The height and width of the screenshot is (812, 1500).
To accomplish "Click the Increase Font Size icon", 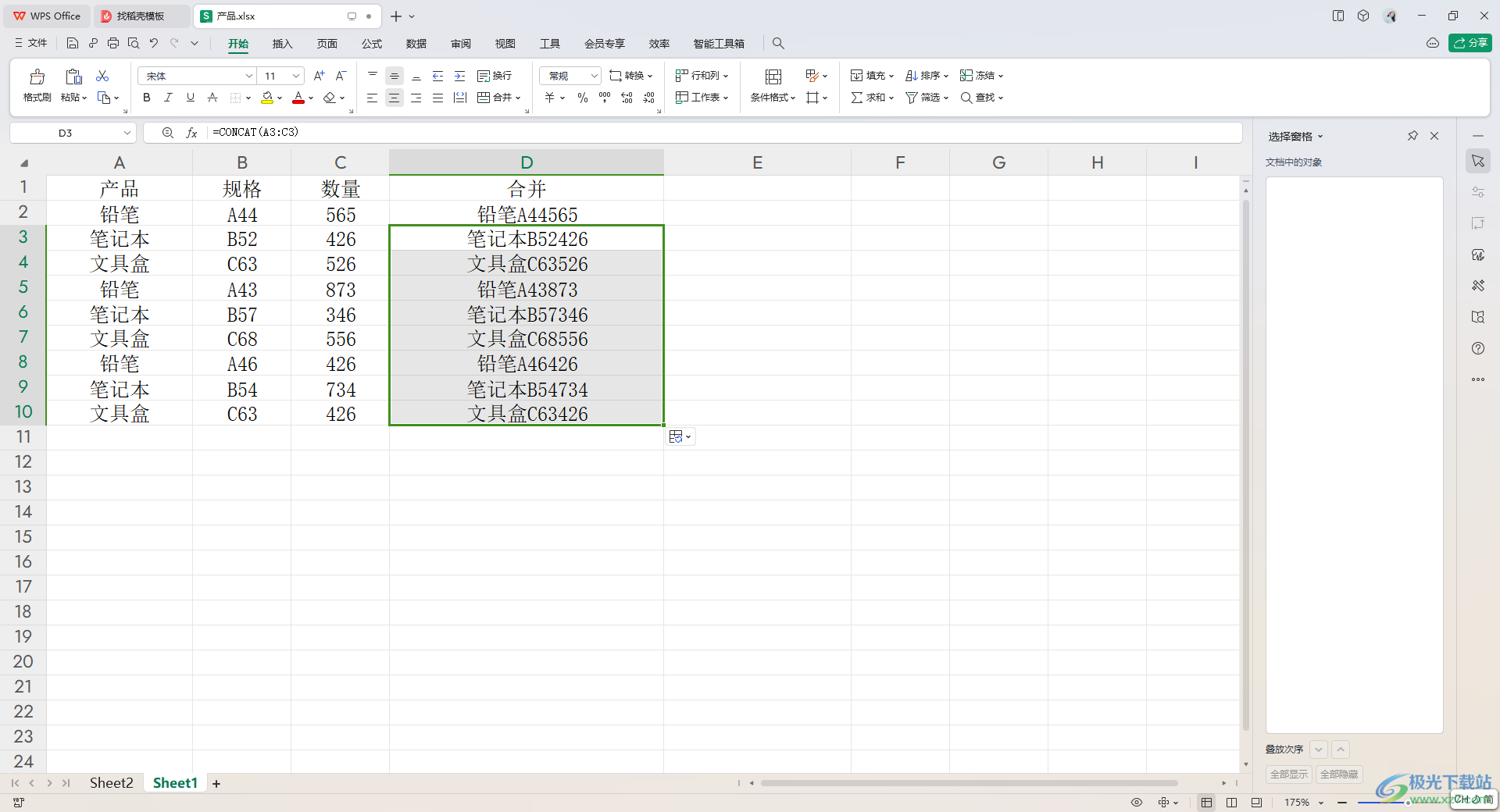I will 319,76.
